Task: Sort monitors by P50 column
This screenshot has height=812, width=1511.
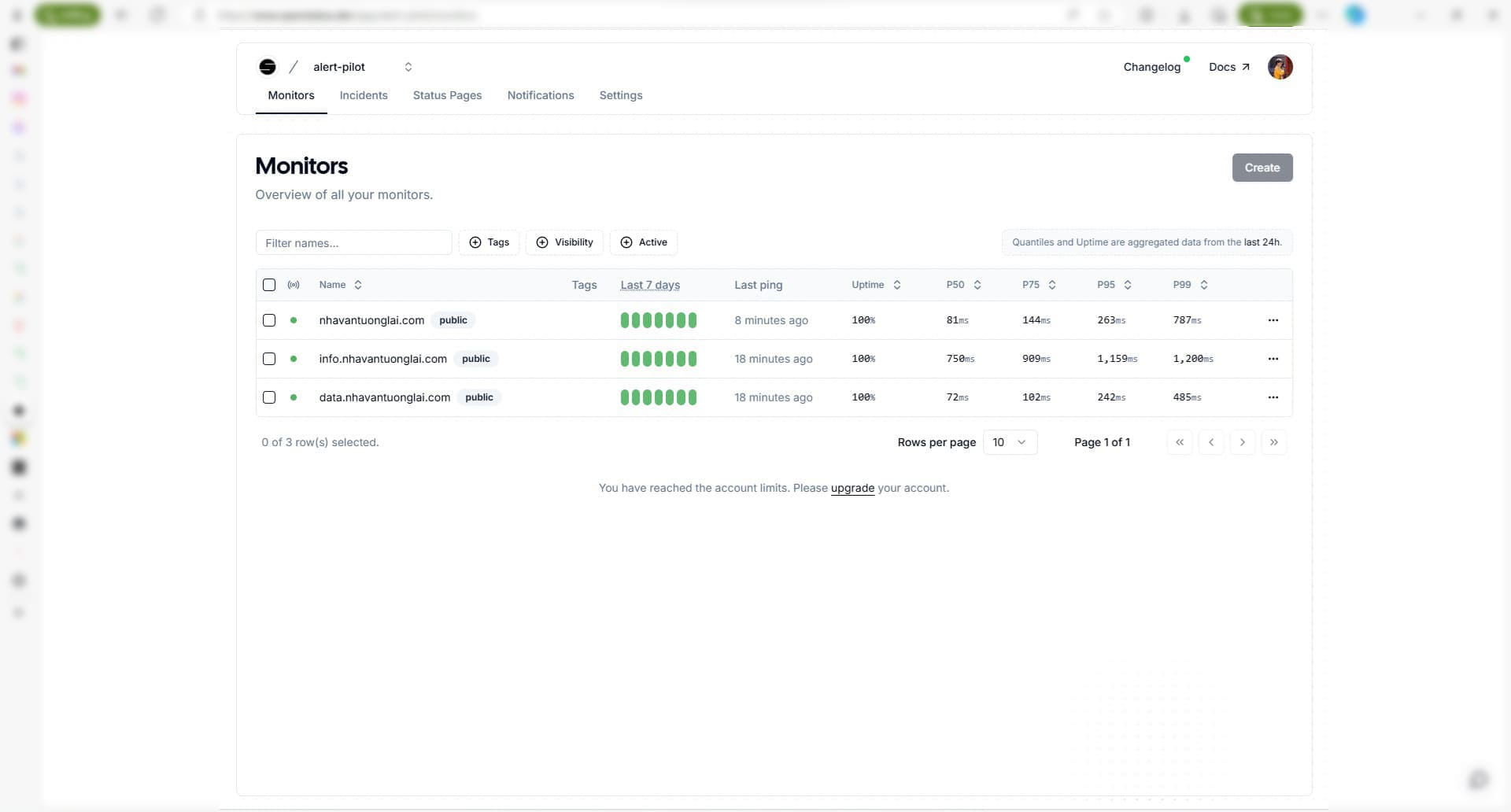Action: tap(963, 285)
